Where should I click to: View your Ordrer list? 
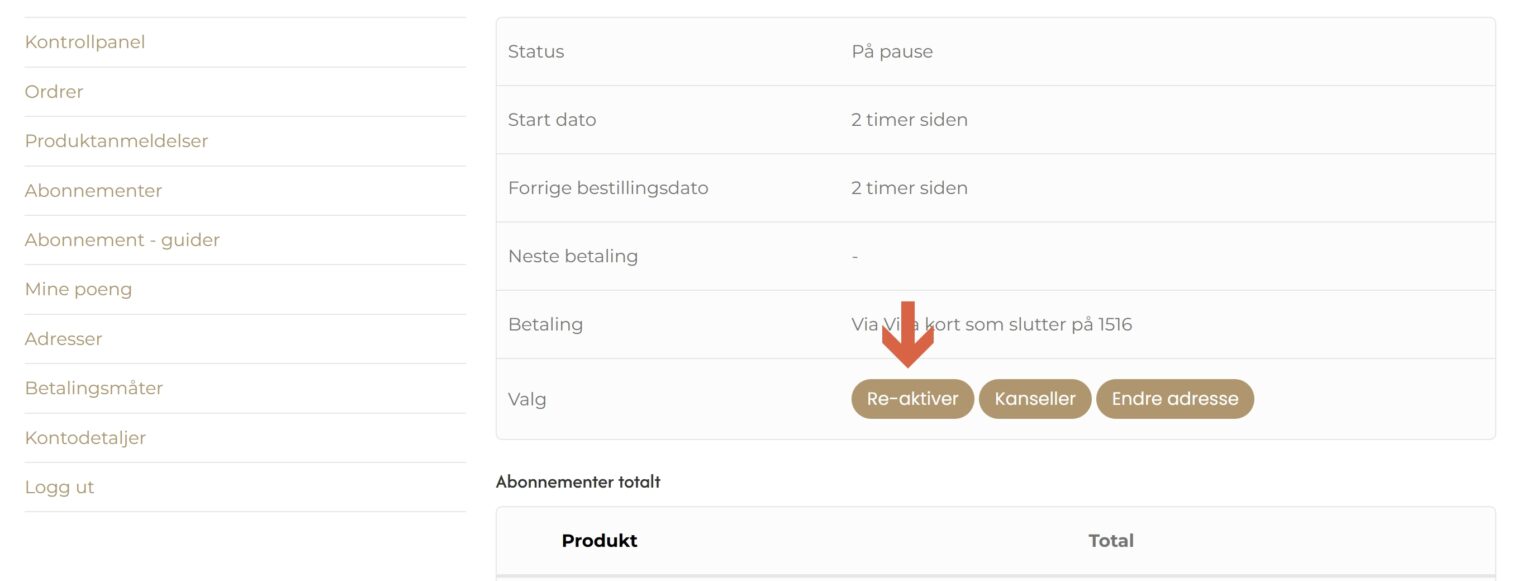[x=53, y=91]
